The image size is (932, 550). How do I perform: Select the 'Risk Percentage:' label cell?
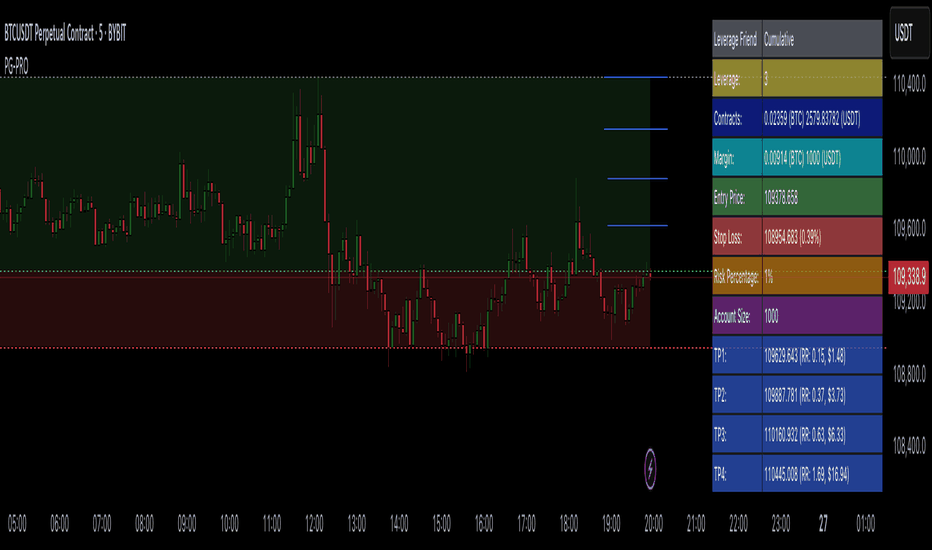[x=737, y=276]
